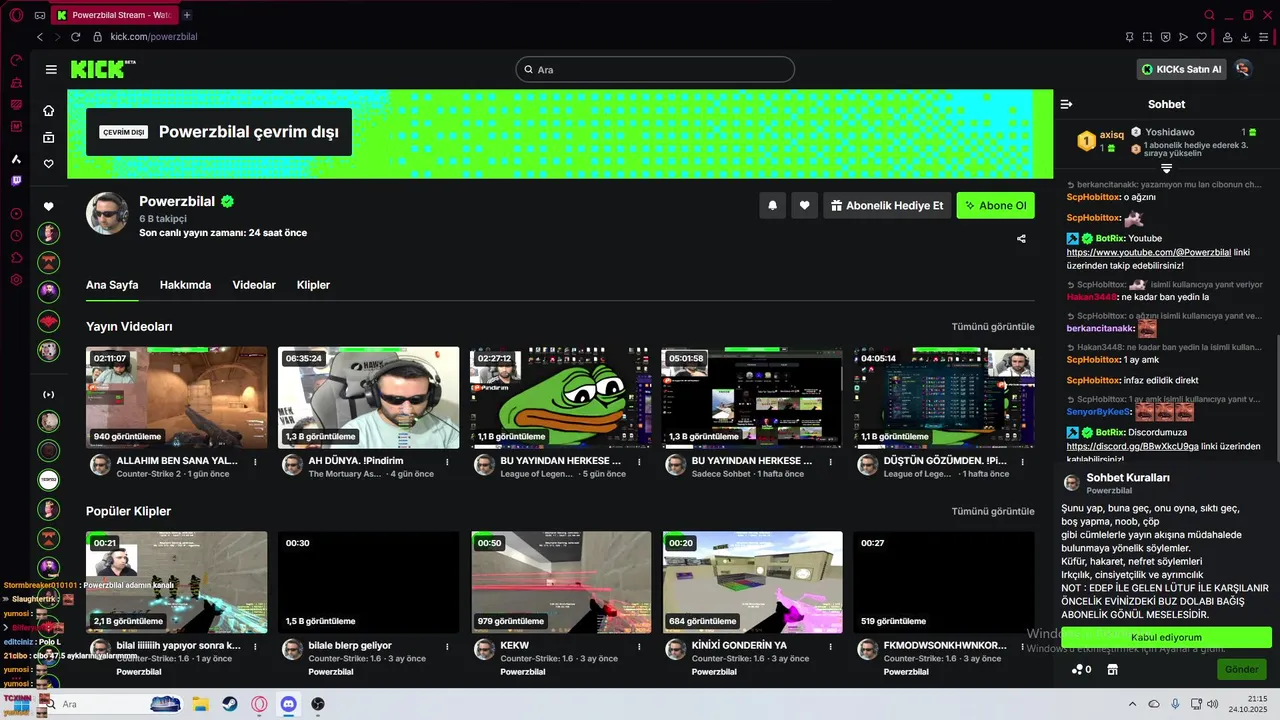Open options menu for DÜŞTÜN GÖZÜMDEN video
Image resolution: width=1280 pixels, height=720 pixels.
[1023, 462]
